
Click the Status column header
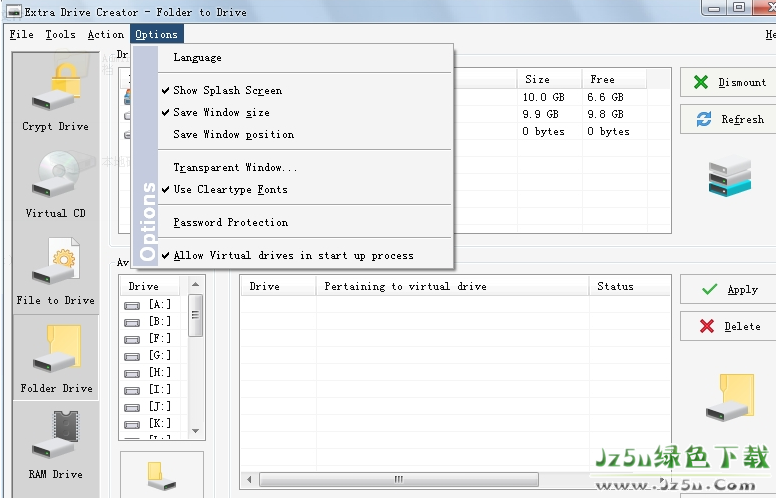[x=630, y=286]
